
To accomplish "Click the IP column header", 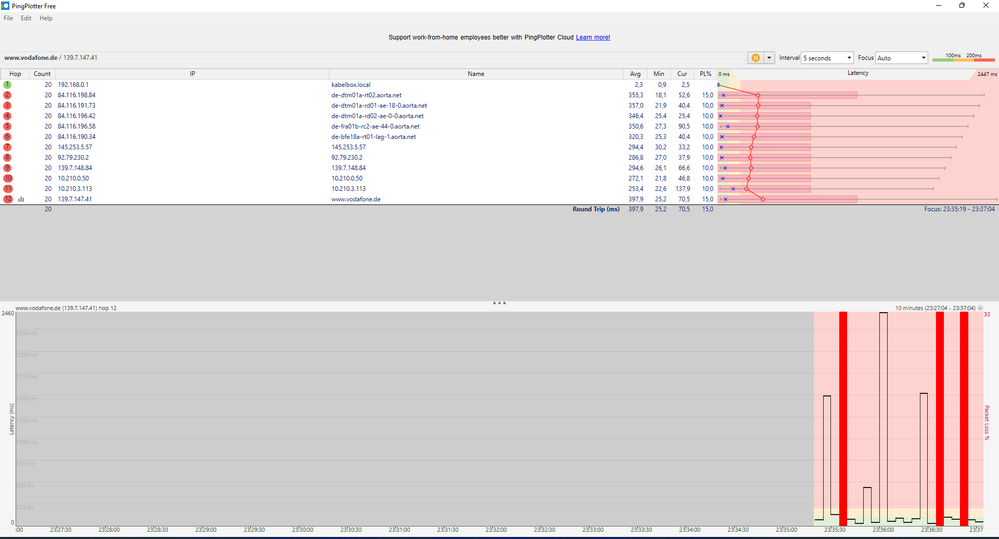I will tap(192, 74).
